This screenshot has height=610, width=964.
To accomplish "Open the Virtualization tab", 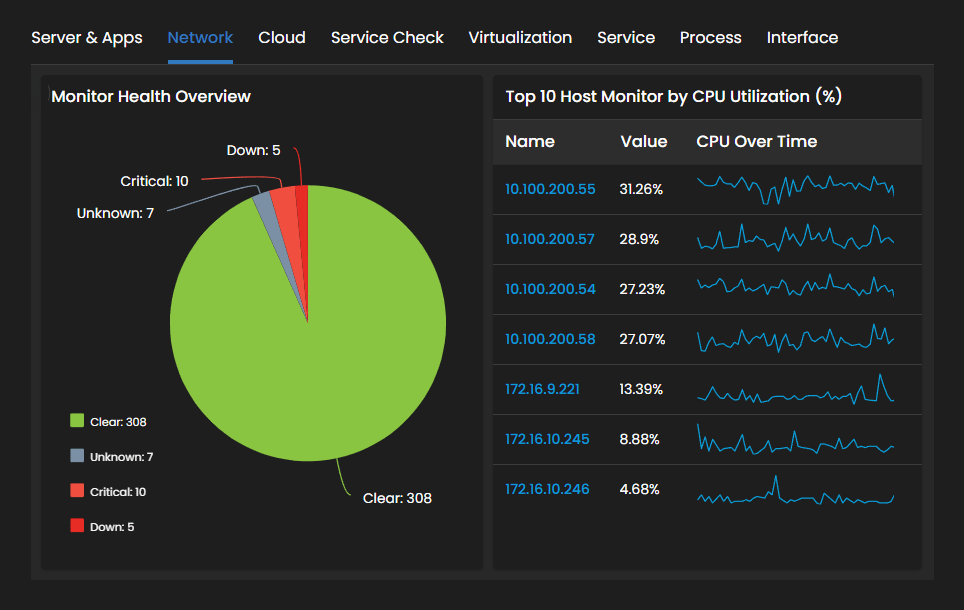I will (x=520, y=37).
